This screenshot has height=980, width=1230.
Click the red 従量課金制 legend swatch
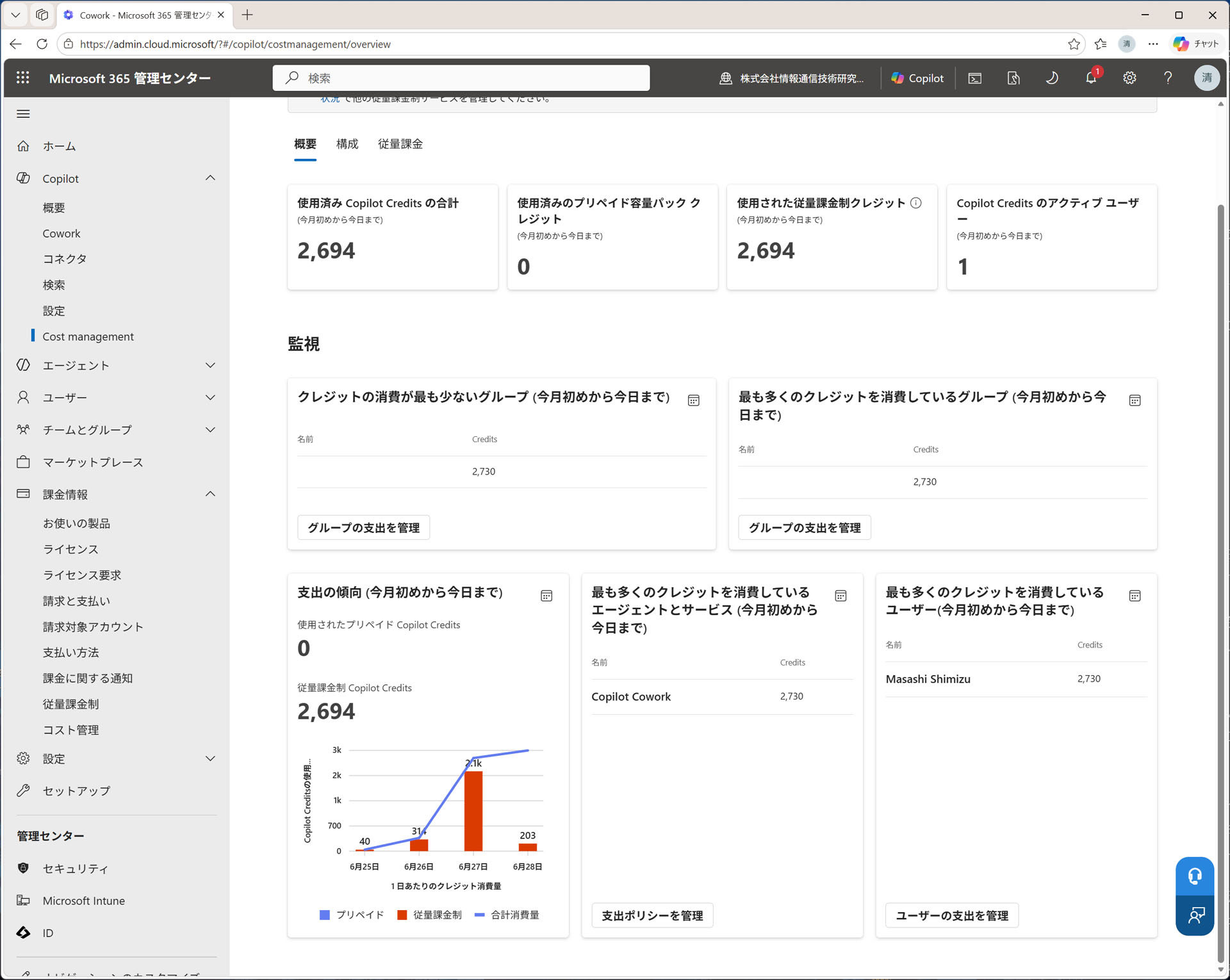pyautogui.click(x=402, y=915)
